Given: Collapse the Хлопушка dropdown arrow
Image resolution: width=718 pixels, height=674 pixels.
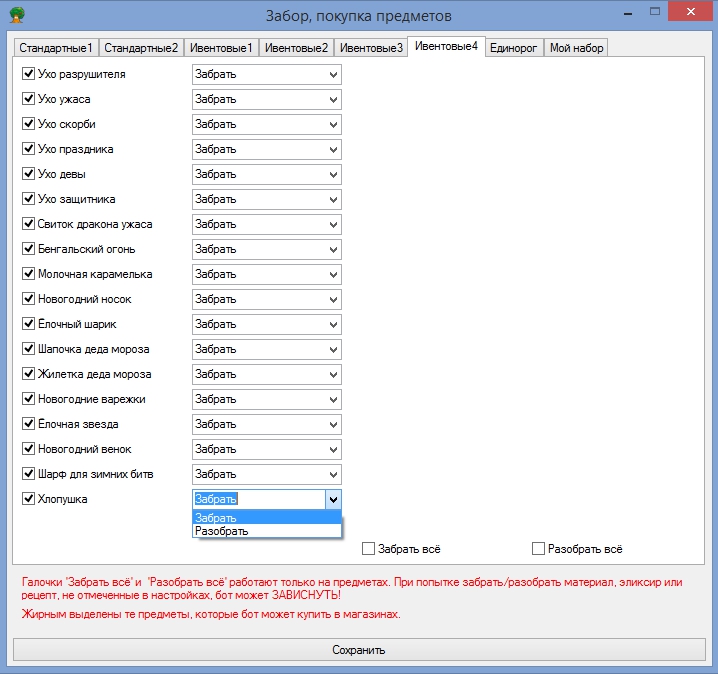Looking at the screenshot, I should click(x=333, y=499).
